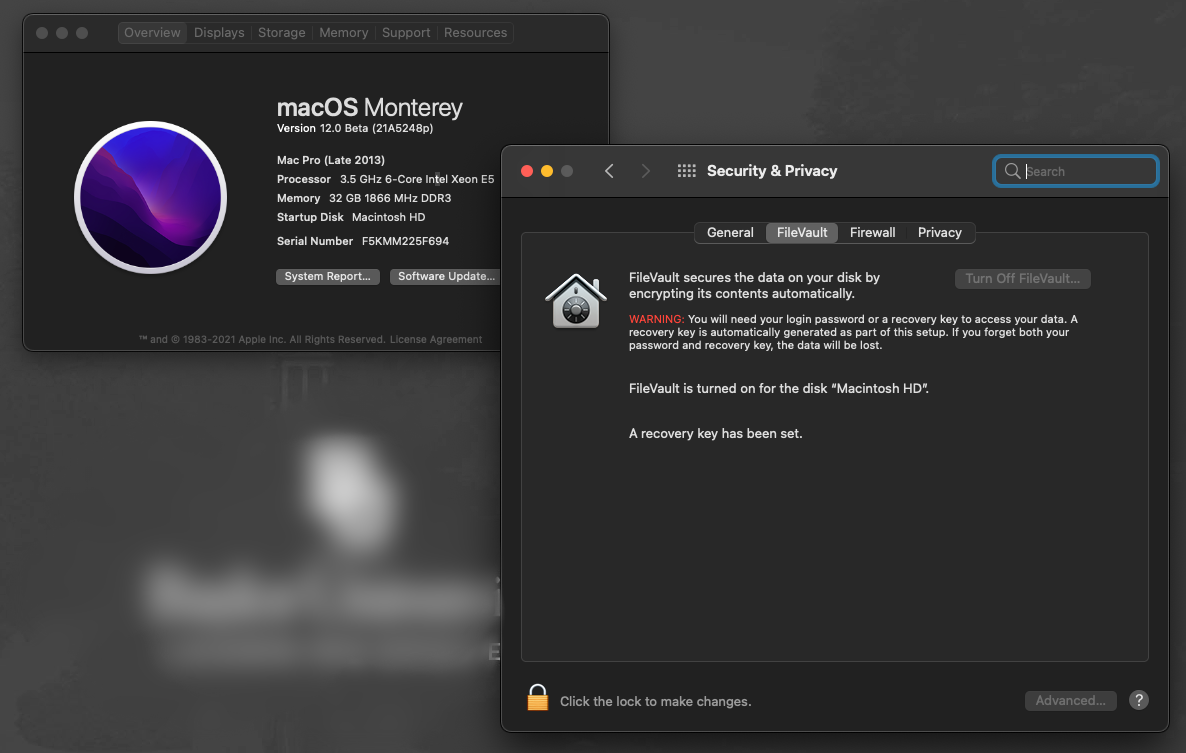
Task: Close the Security & Privacy window
Action: [527, 171]
